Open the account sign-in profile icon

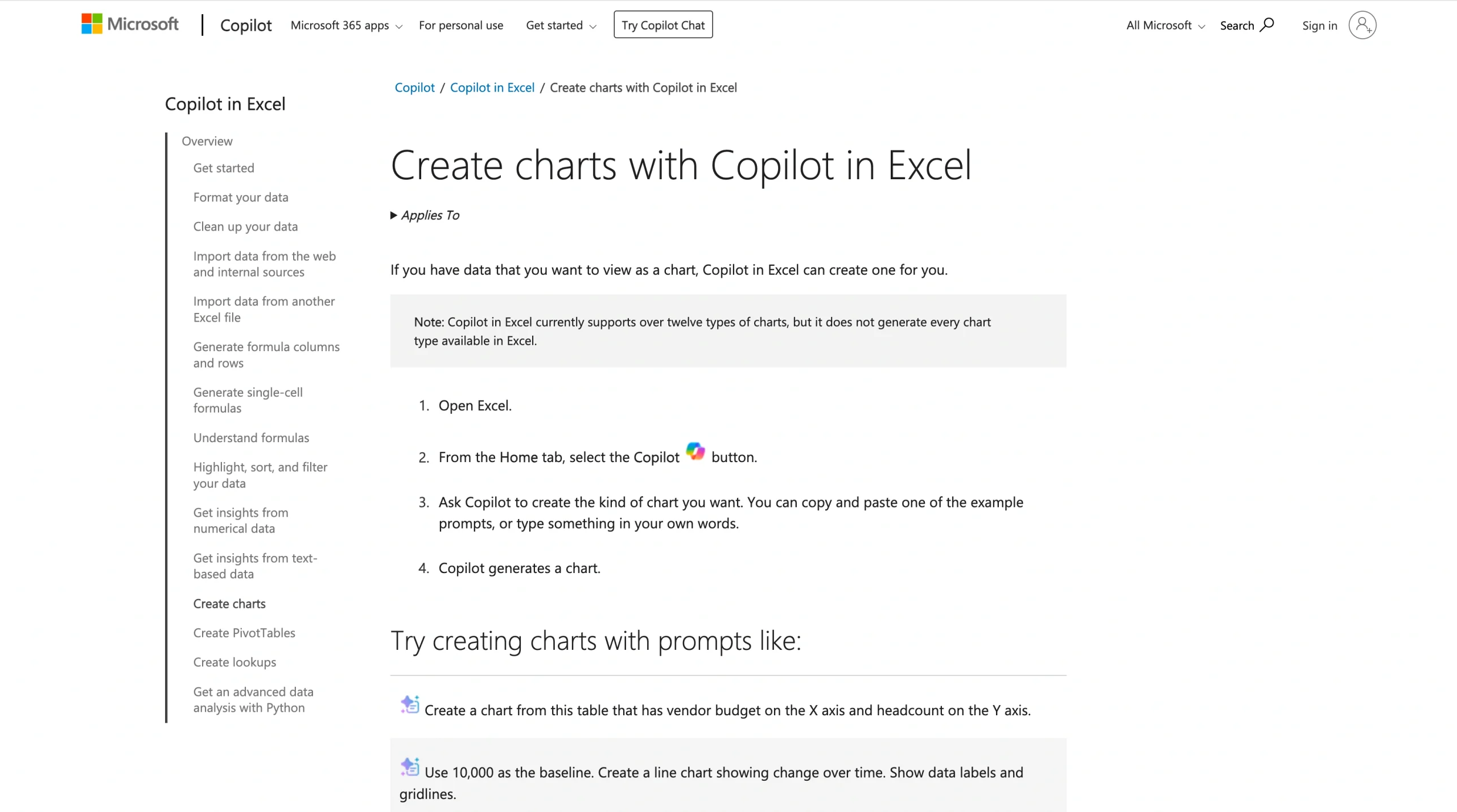pyautogui.click(x=1363, y=25)
